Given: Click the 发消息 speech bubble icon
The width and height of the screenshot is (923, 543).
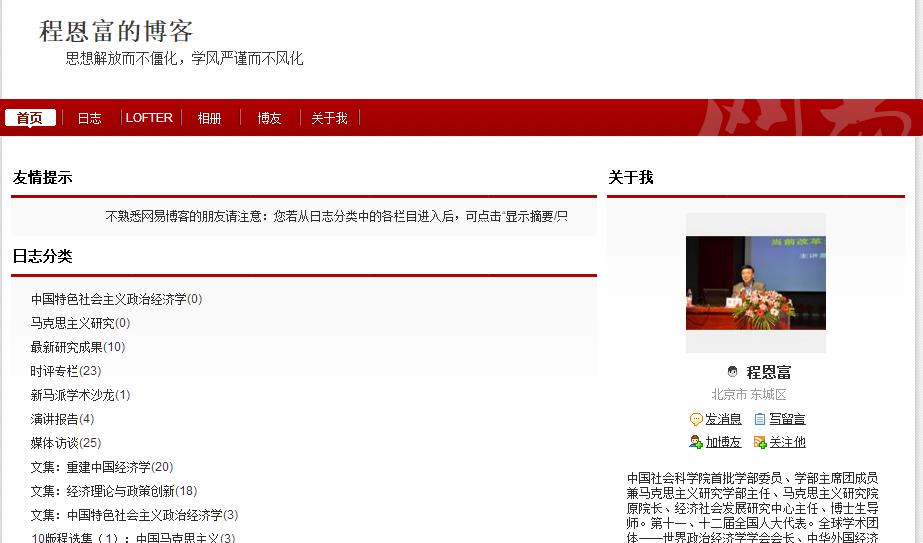Looking at the screenshot, I should click(696, 419).
